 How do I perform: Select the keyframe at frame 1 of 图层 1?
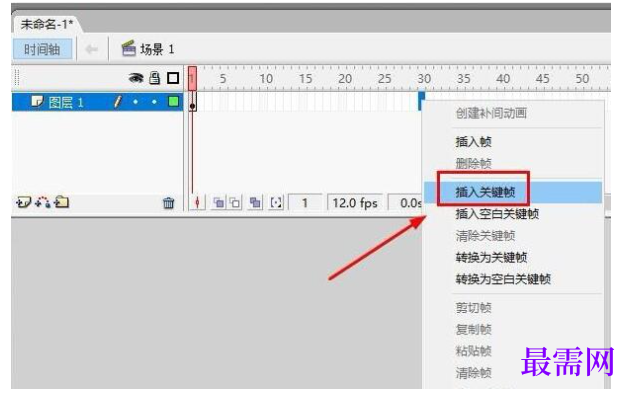193,102
